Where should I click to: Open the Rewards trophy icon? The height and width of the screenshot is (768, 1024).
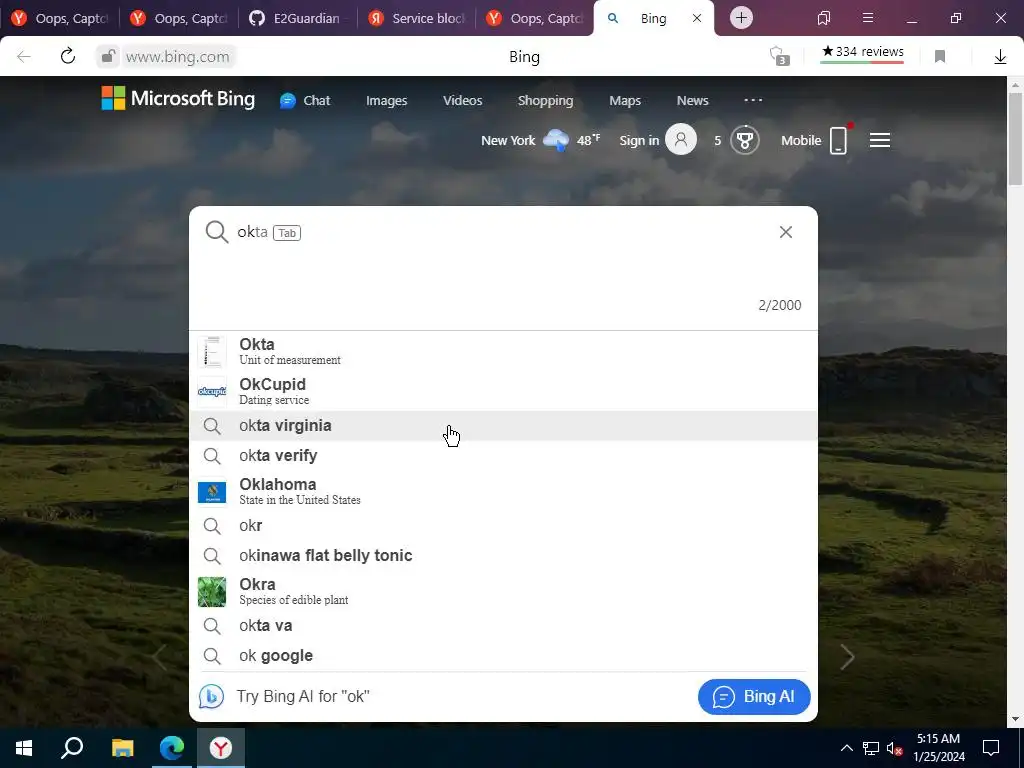coord(744,140)
